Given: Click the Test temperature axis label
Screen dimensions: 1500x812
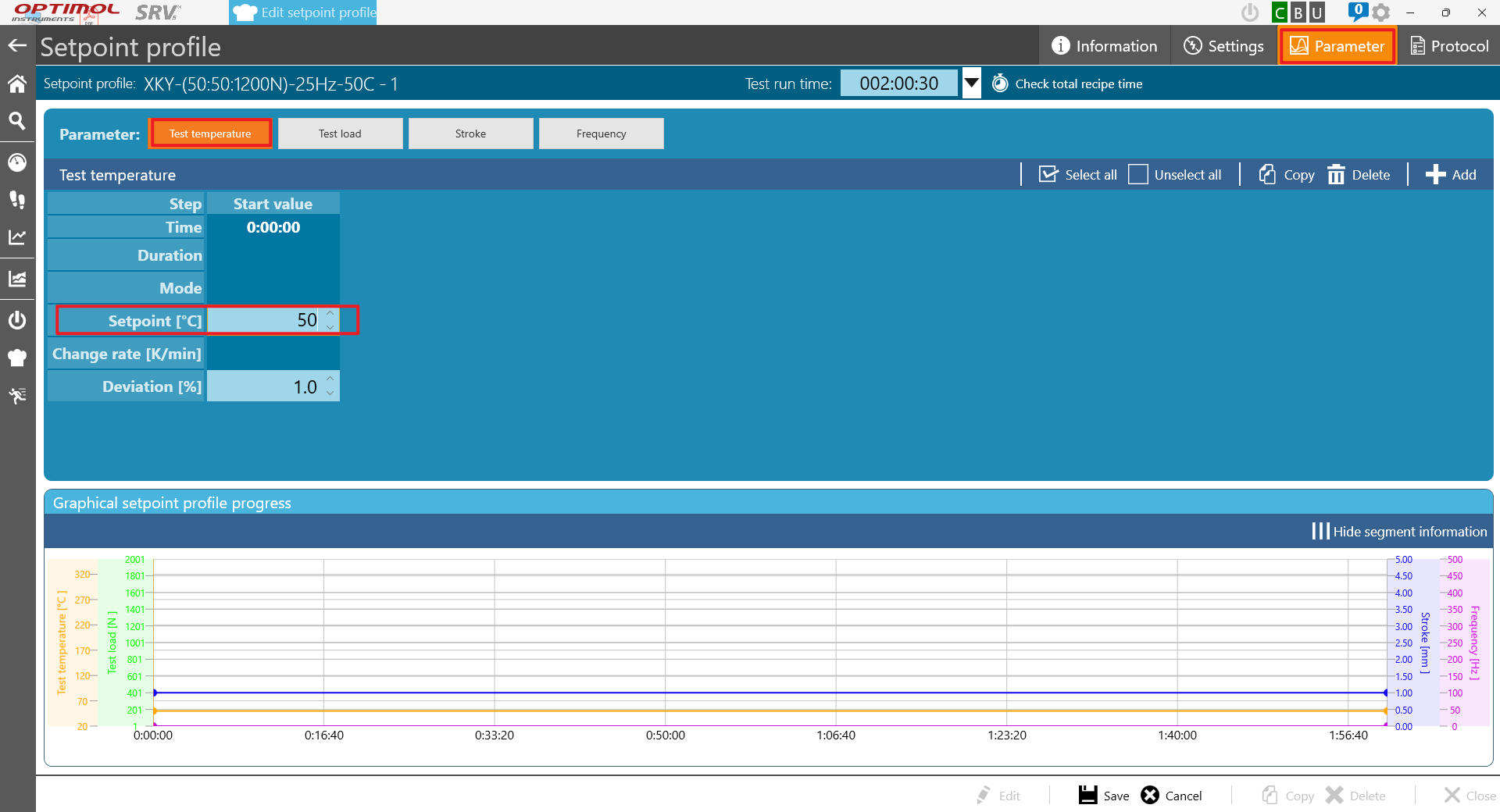Looking at the screenshot, I should click(62, 642).
